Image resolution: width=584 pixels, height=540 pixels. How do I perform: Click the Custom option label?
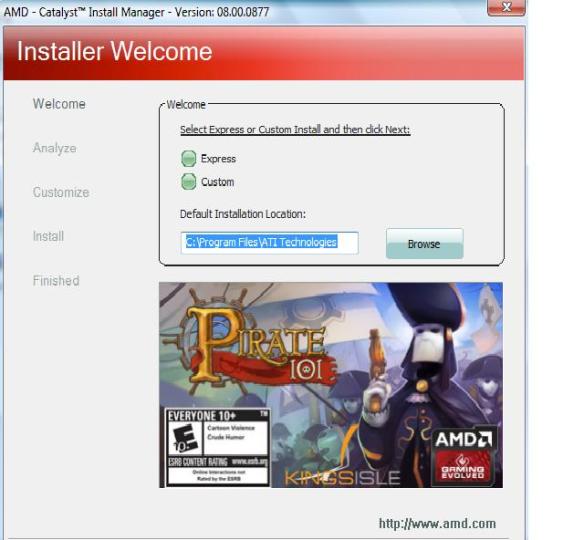coord(218,182)
